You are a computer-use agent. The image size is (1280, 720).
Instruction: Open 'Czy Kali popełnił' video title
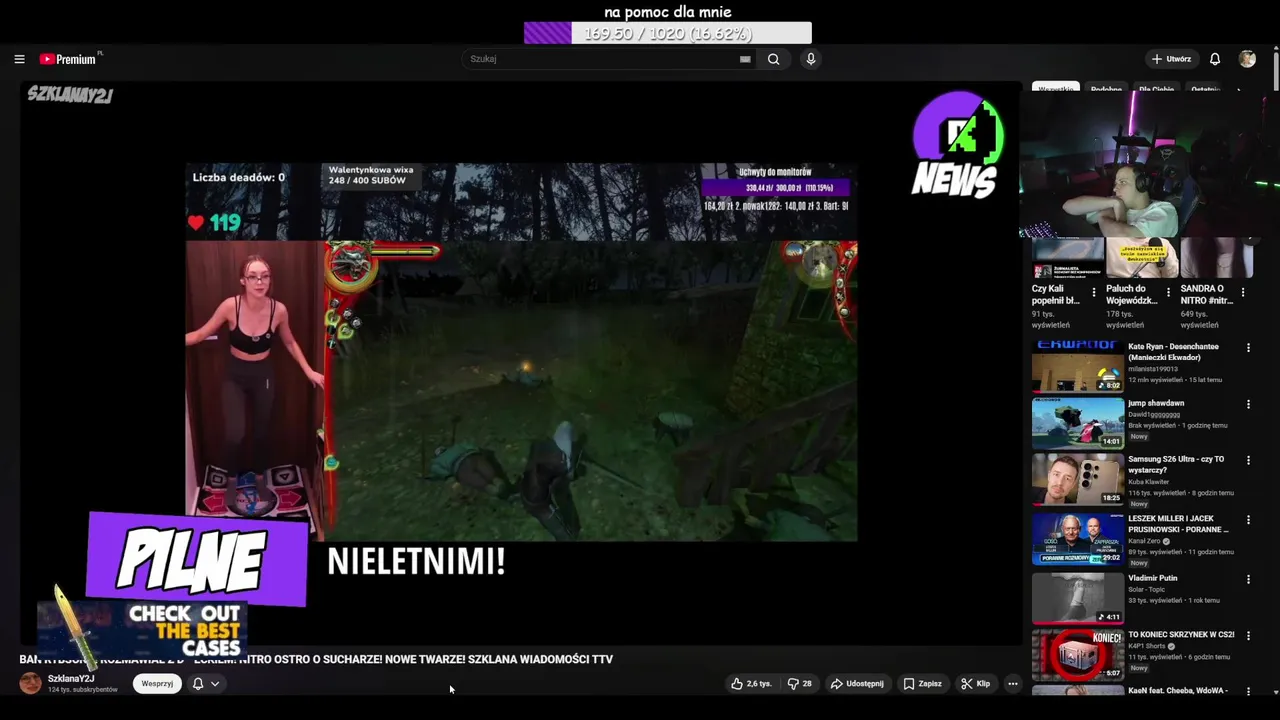1056,294
